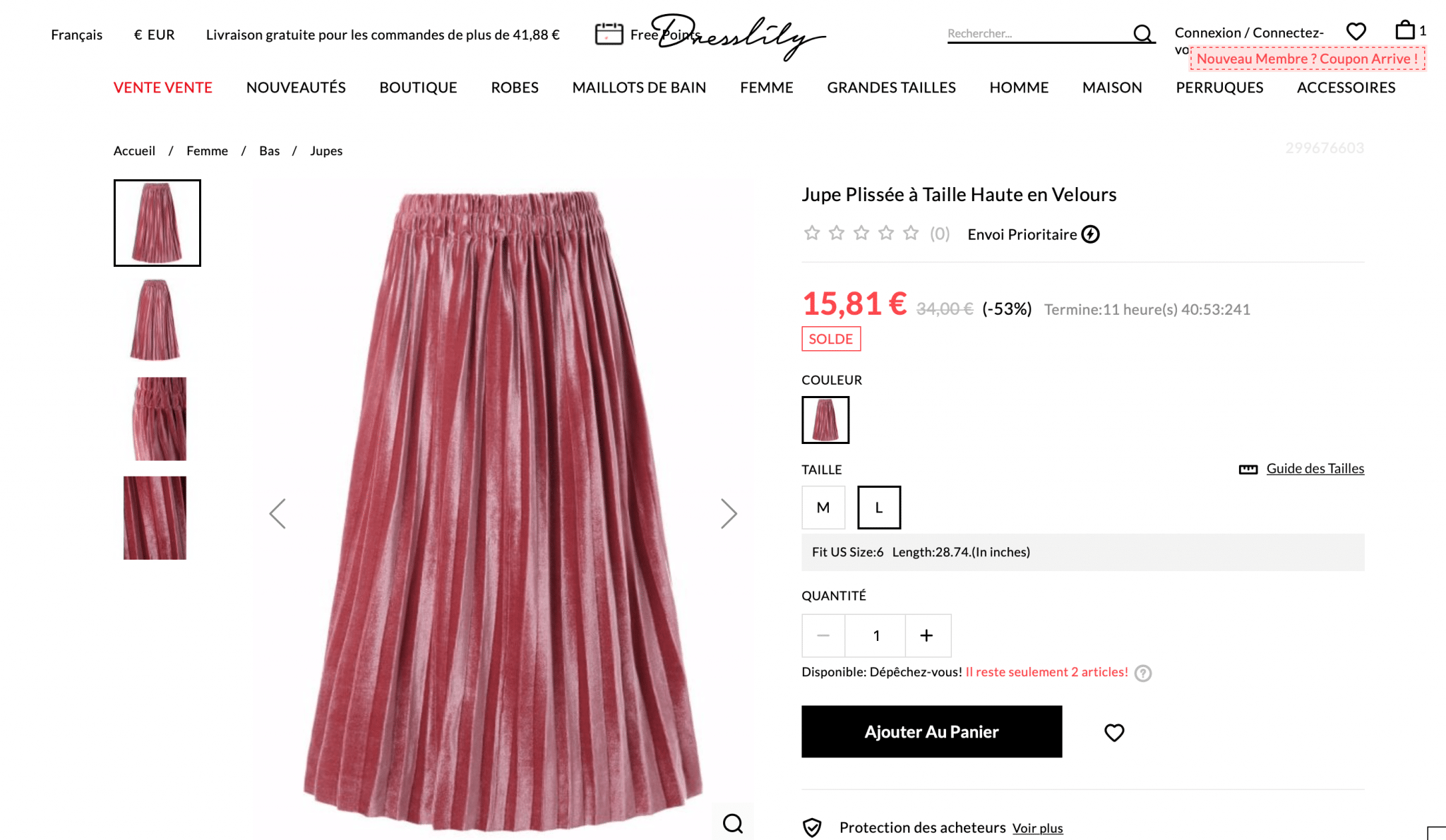Open the wishlist heart in header
This screenshot has height=840, width=1446.
pos(1356,31)
